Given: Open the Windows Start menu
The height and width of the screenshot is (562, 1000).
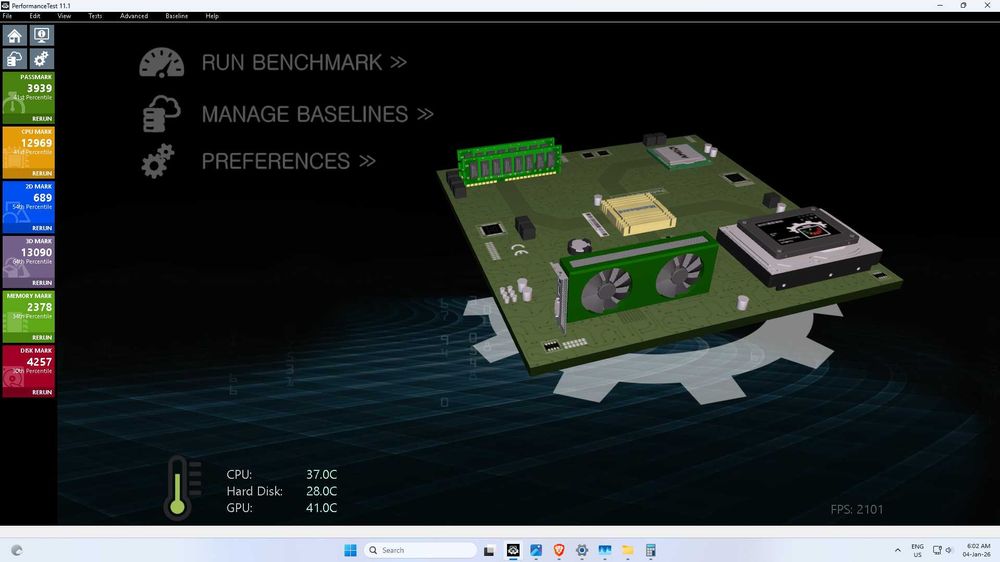Looking at the screenshot, I should click(350, 550).
